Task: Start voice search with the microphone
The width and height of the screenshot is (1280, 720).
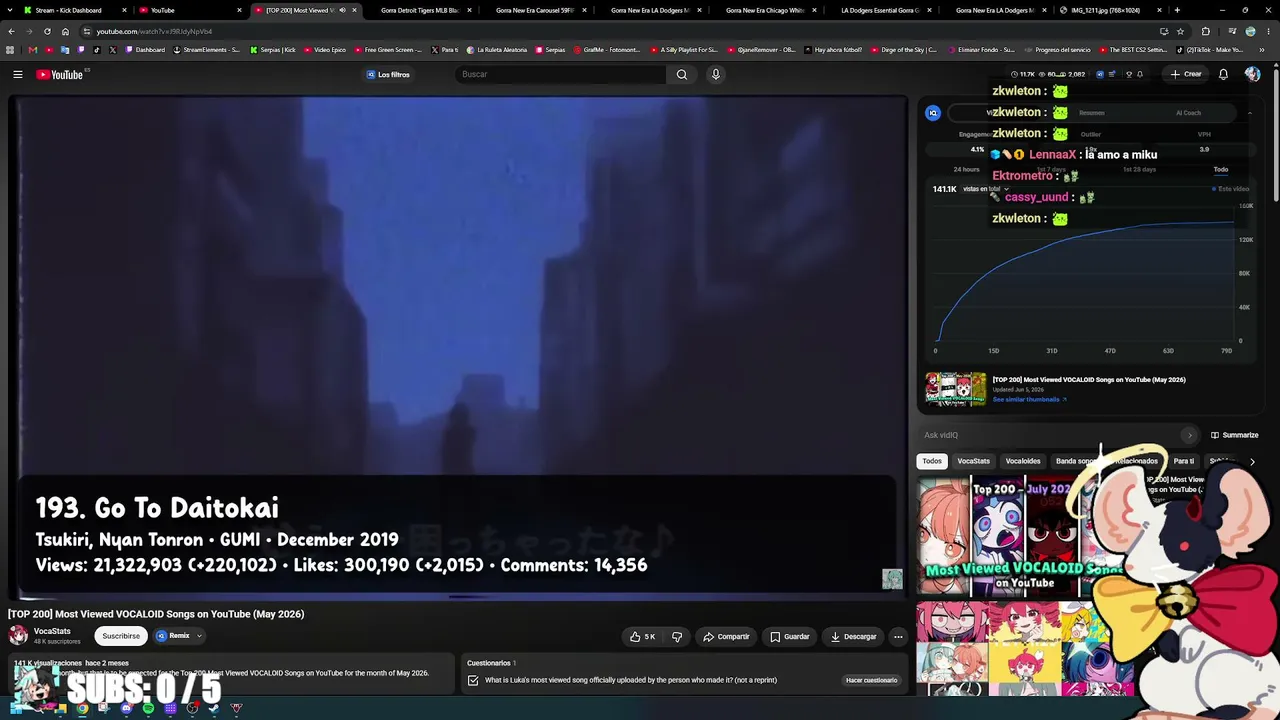Action: (716, 74)
